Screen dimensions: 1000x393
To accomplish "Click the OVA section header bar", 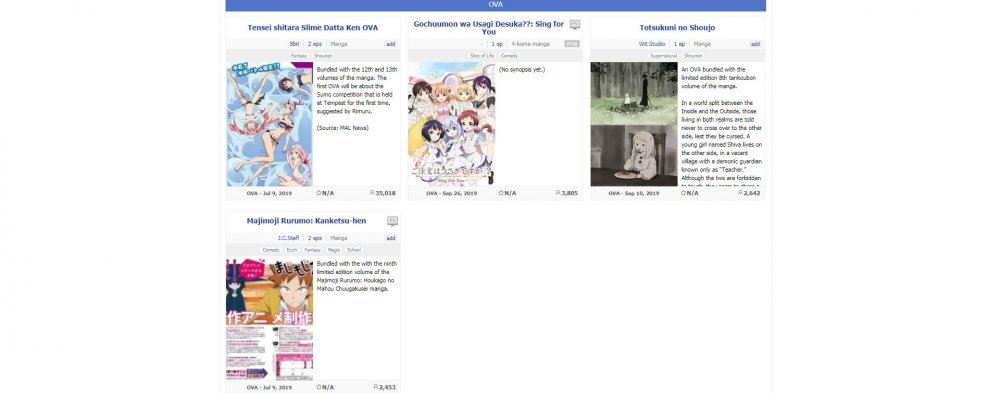I will (x=496, y=5).
